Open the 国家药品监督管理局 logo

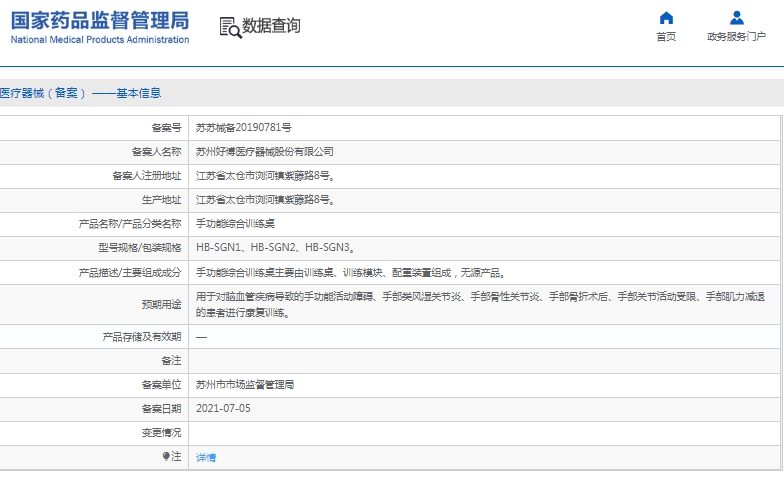(x=100, y=27)
